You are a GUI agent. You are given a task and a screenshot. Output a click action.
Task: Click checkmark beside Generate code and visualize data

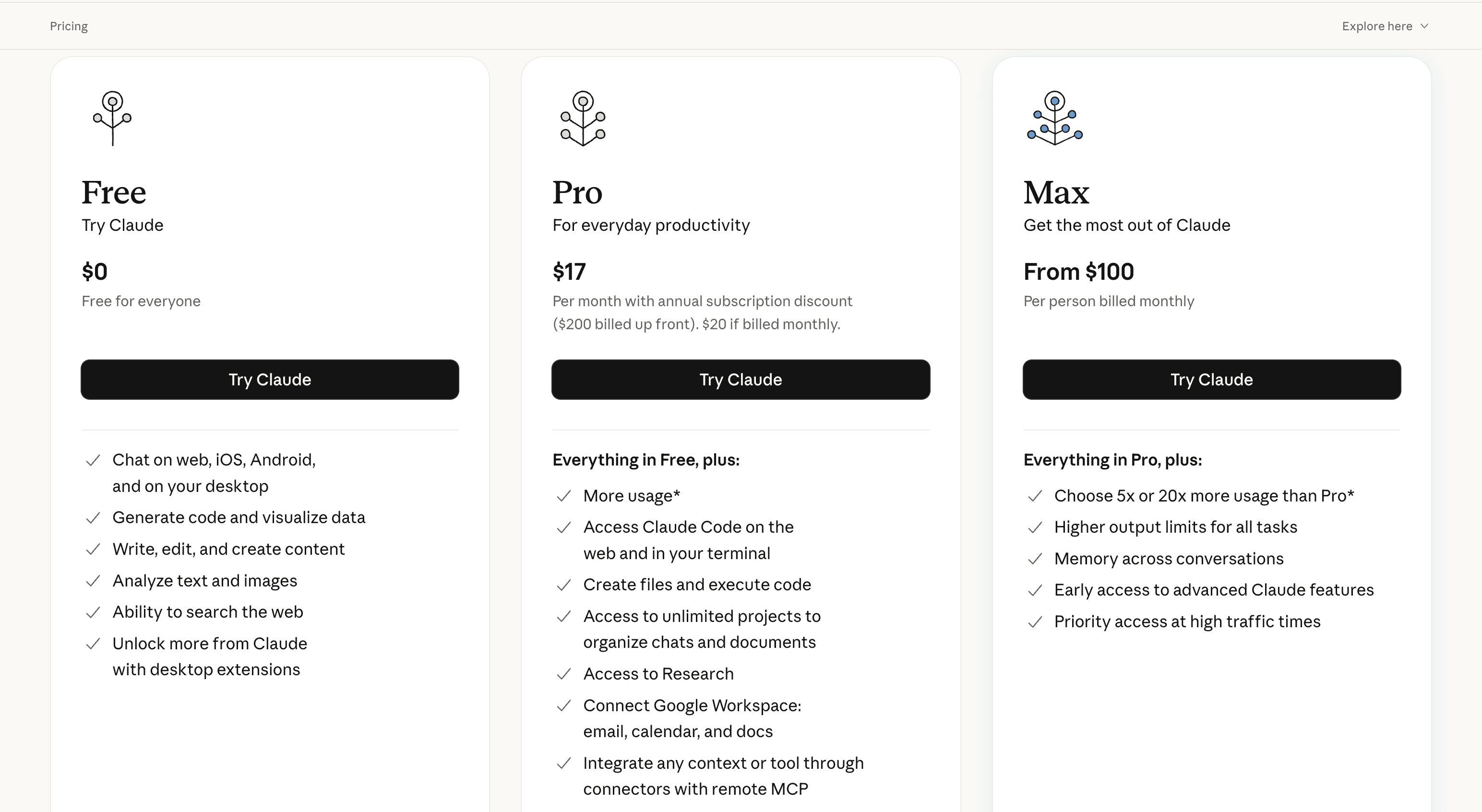tap(93, 518)
